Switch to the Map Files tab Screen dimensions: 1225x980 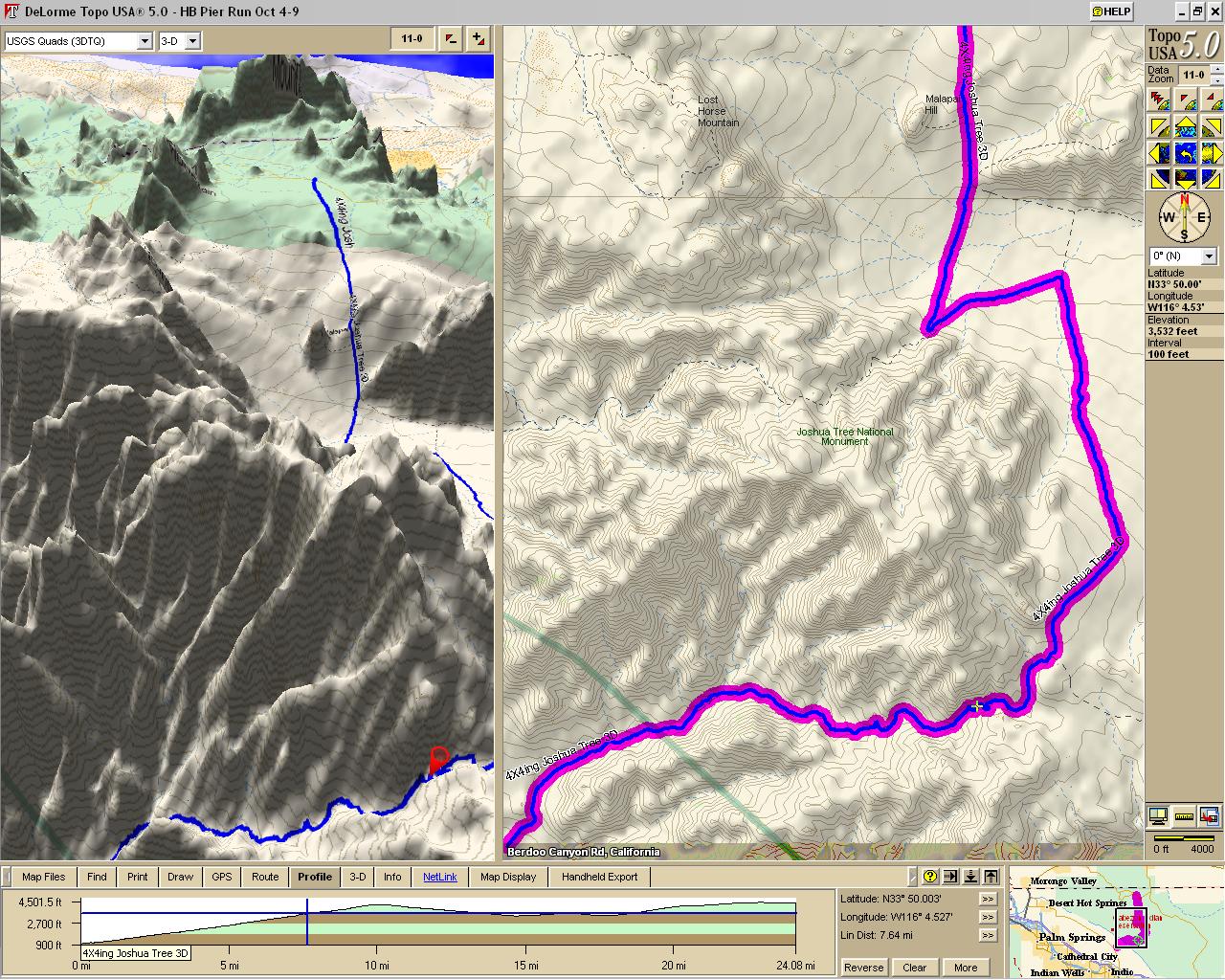point(44,877)
